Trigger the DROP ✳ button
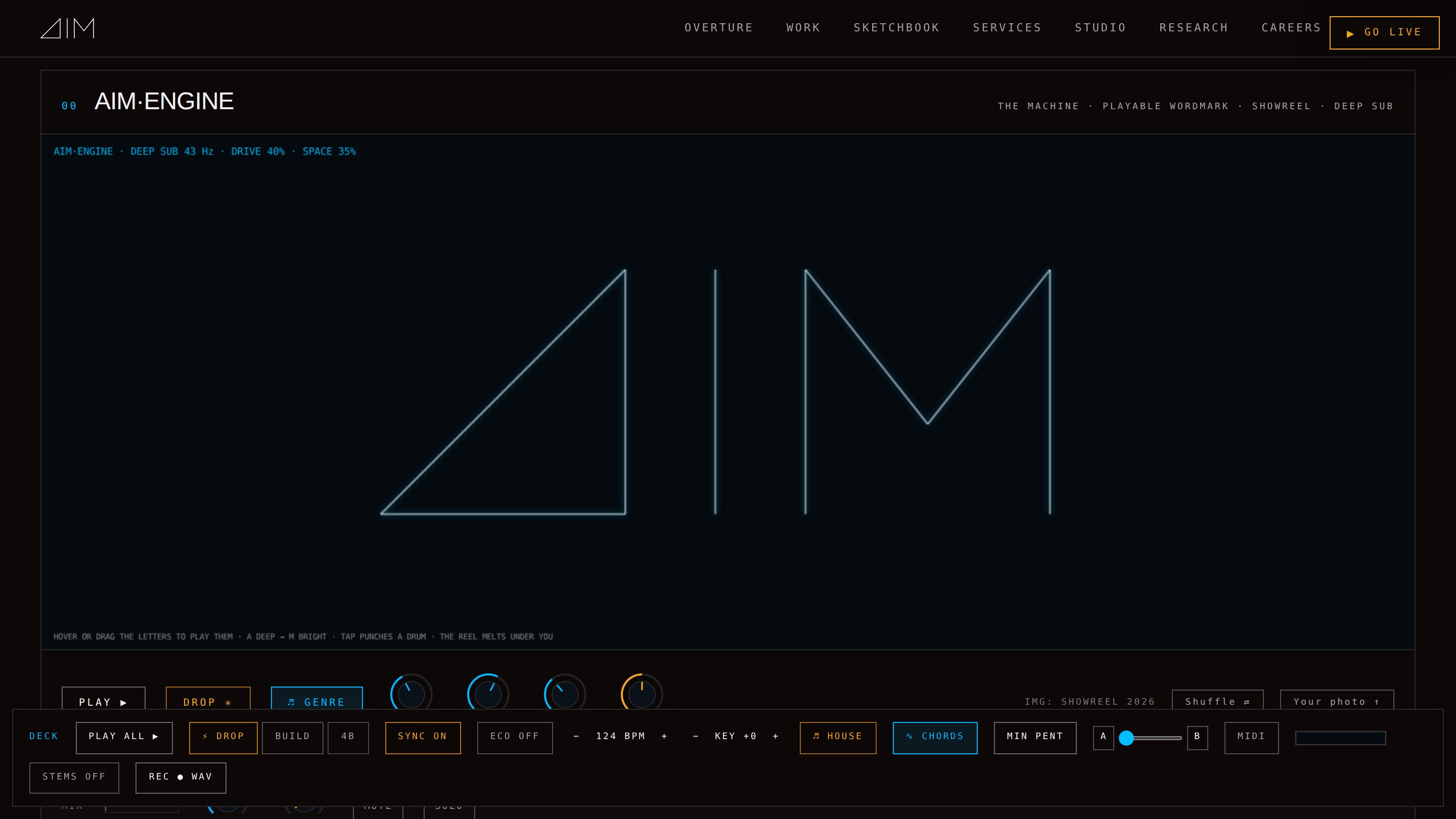The image size is (1456, 819). (x=208, y=699)
